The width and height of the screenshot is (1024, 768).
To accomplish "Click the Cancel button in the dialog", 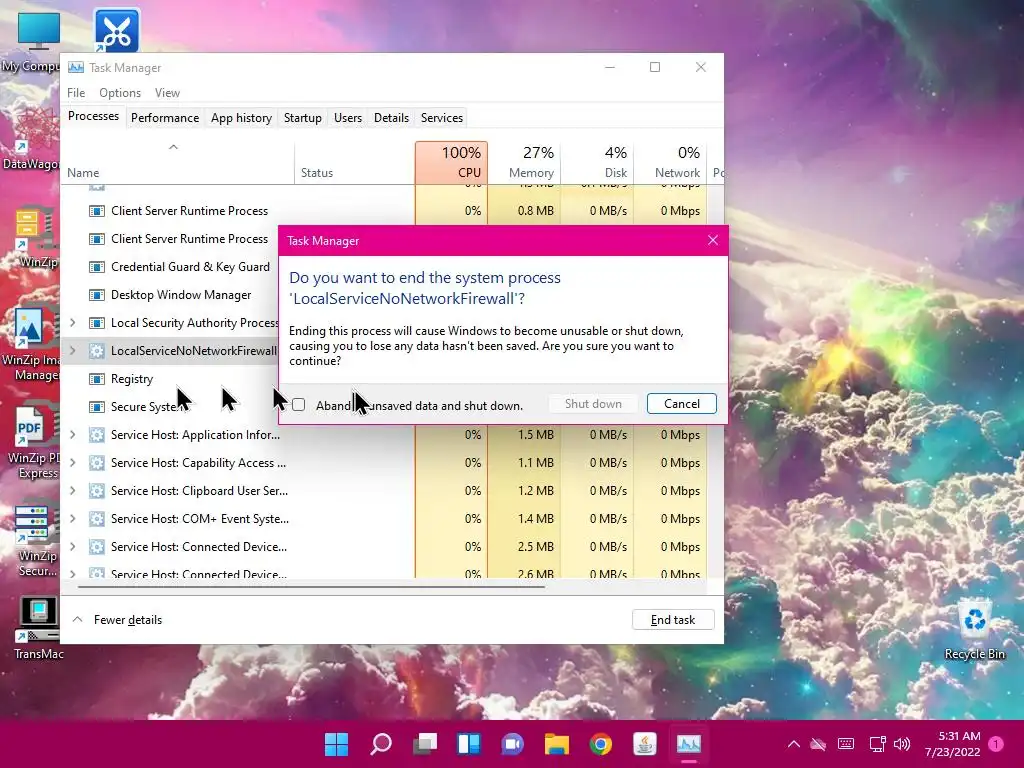I will point(681,404).
